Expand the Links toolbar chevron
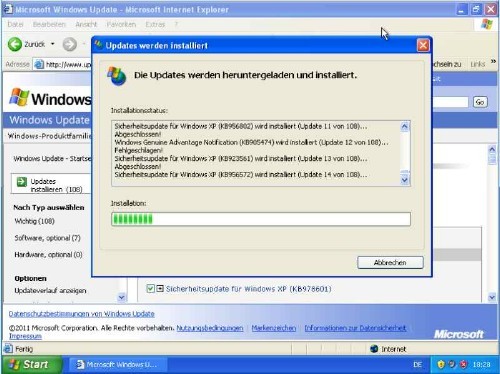Viewport: 500px width, 374px height. [493, 62]
